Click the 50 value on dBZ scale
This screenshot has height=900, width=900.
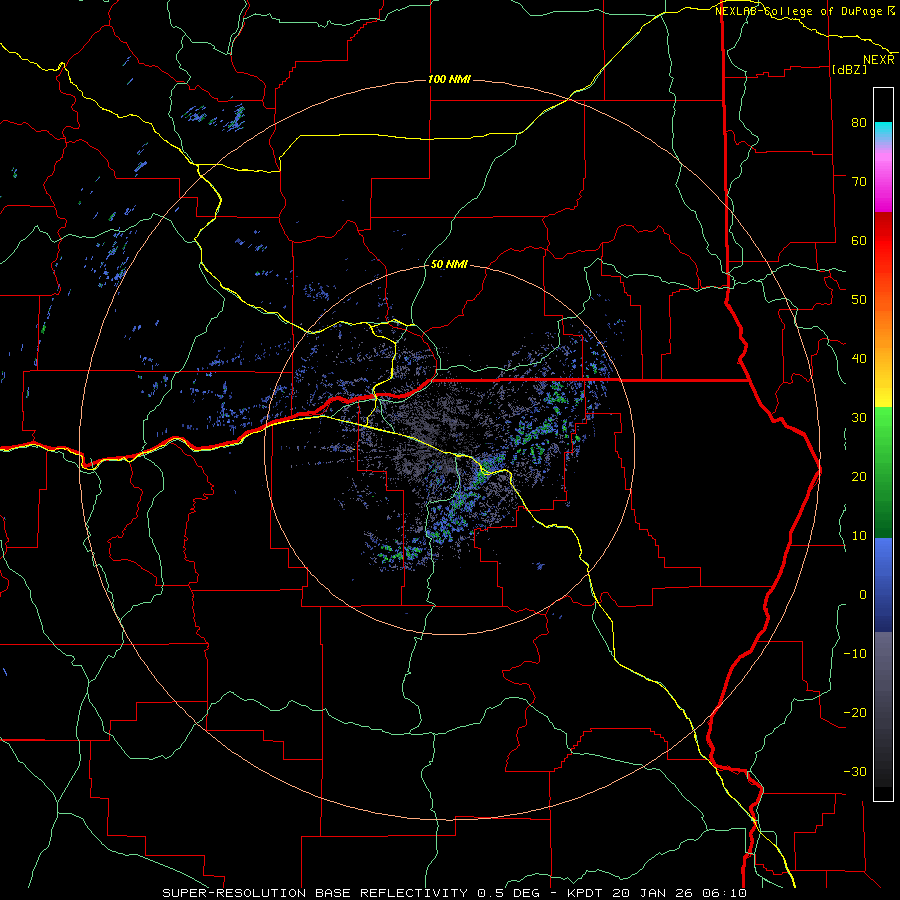pos(859,300)
